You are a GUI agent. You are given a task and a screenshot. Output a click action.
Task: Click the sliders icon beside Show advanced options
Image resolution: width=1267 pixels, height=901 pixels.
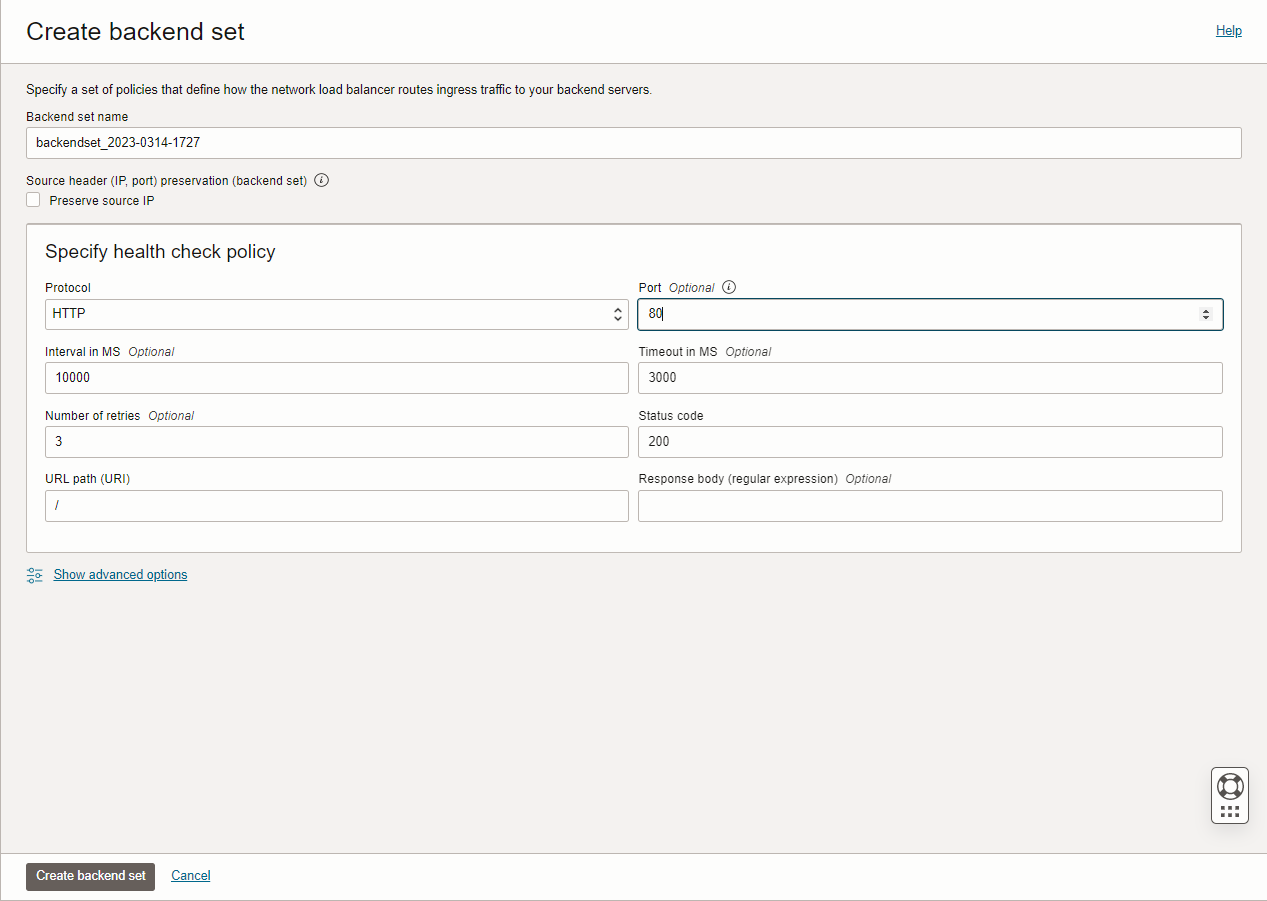click(34, 575)
